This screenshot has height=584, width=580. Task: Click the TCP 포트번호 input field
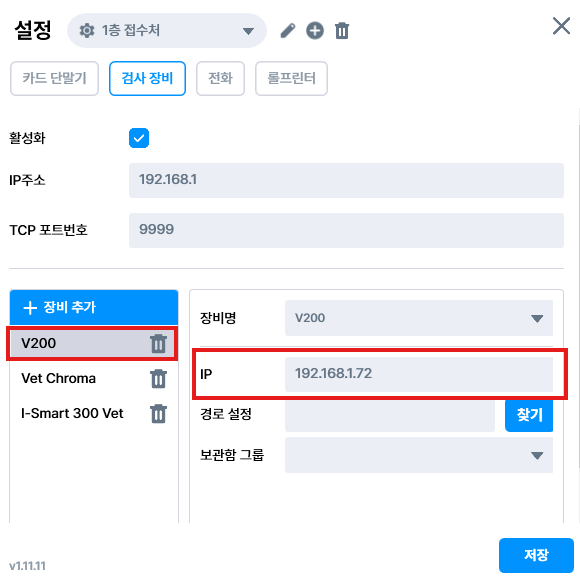[346, 230]
